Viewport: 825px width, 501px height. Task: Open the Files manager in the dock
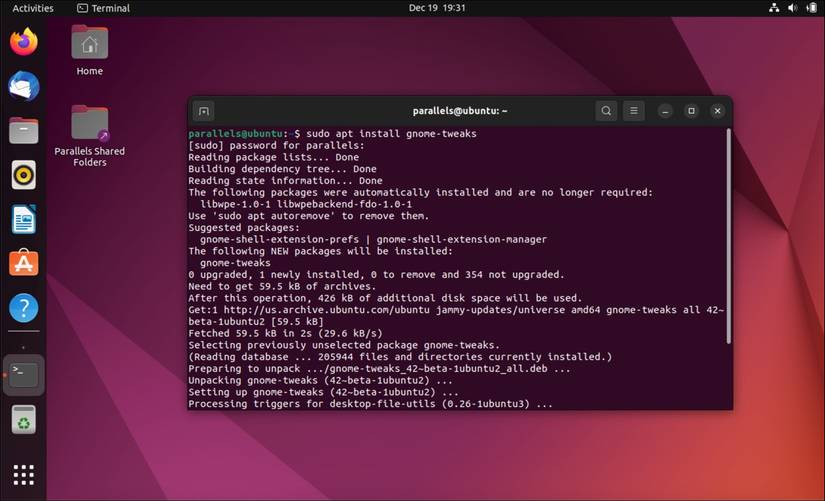coord(24,131)
